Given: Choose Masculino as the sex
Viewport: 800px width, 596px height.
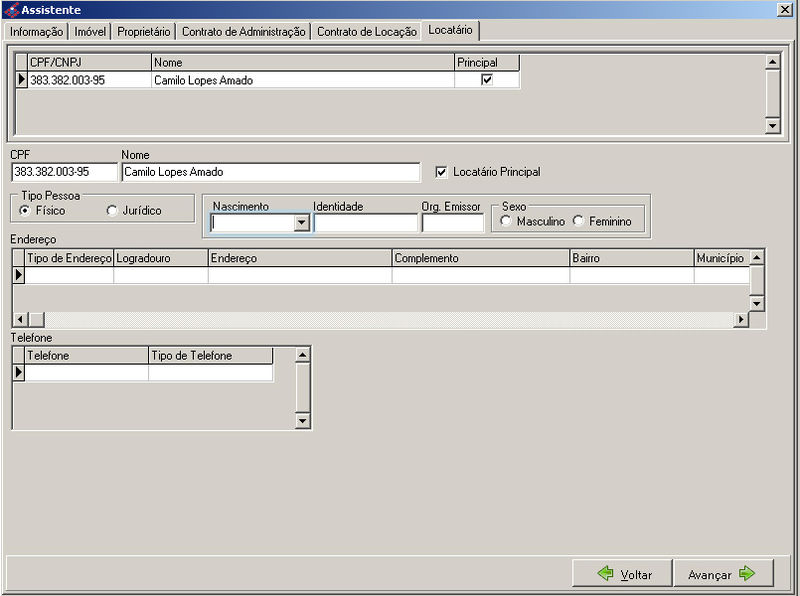Looking at the screenshot, I should (x=507, y=221).
